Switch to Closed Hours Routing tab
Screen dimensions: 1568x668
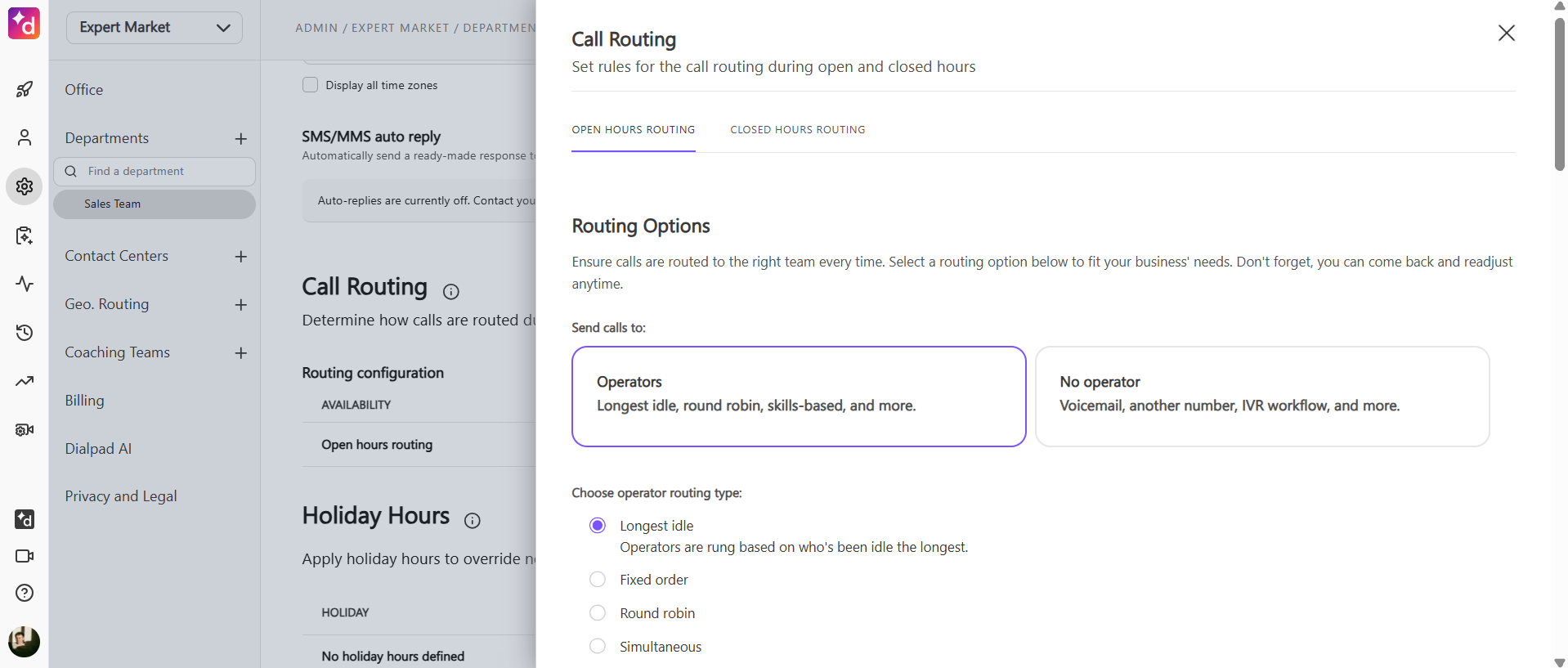click(x=798, y=130)
